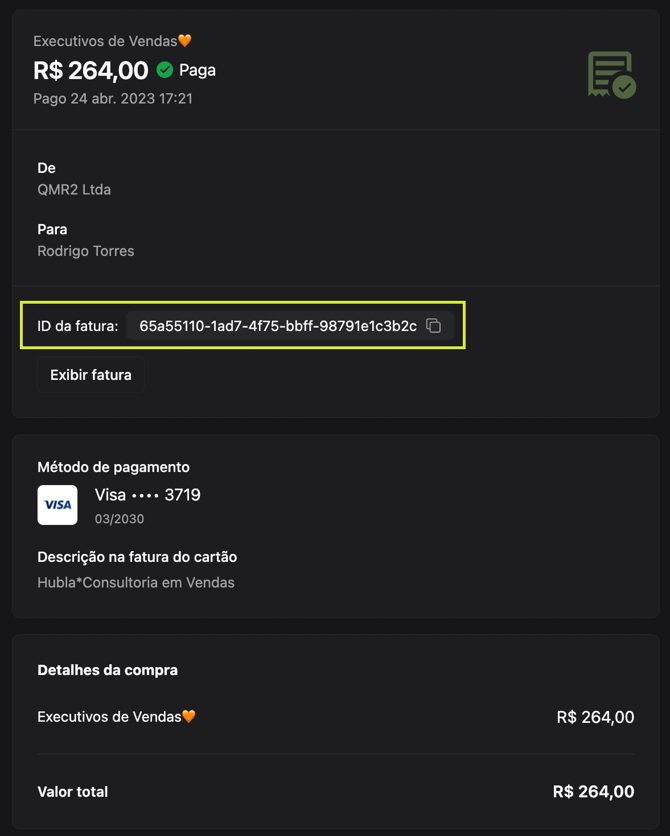Viewport: 670px width, 836px height.
Task: Click the header amount R$ 264,00
Action: click(91, 70)
